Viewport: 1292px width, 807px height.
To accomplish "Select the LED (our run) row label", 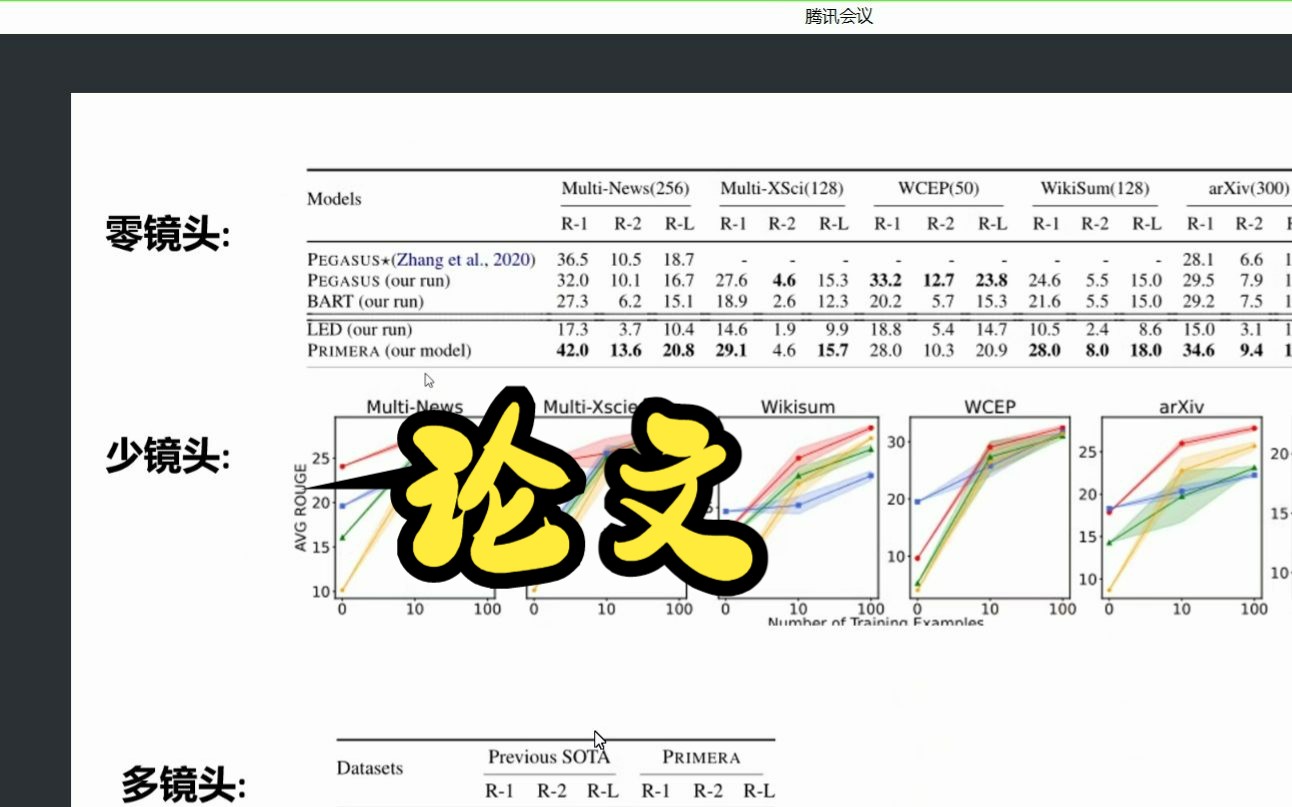I will [359, 329].
